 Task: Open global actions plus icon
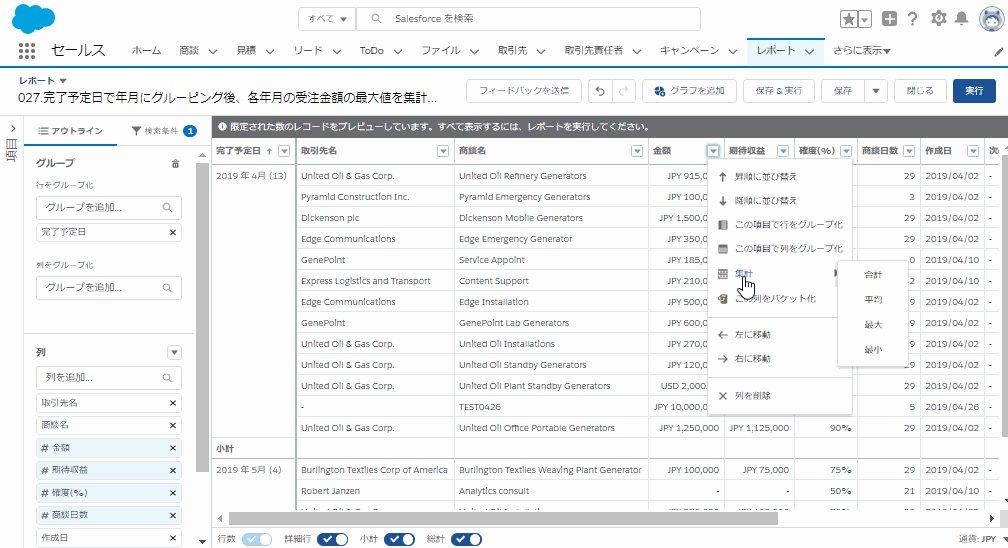pos(889,19)
